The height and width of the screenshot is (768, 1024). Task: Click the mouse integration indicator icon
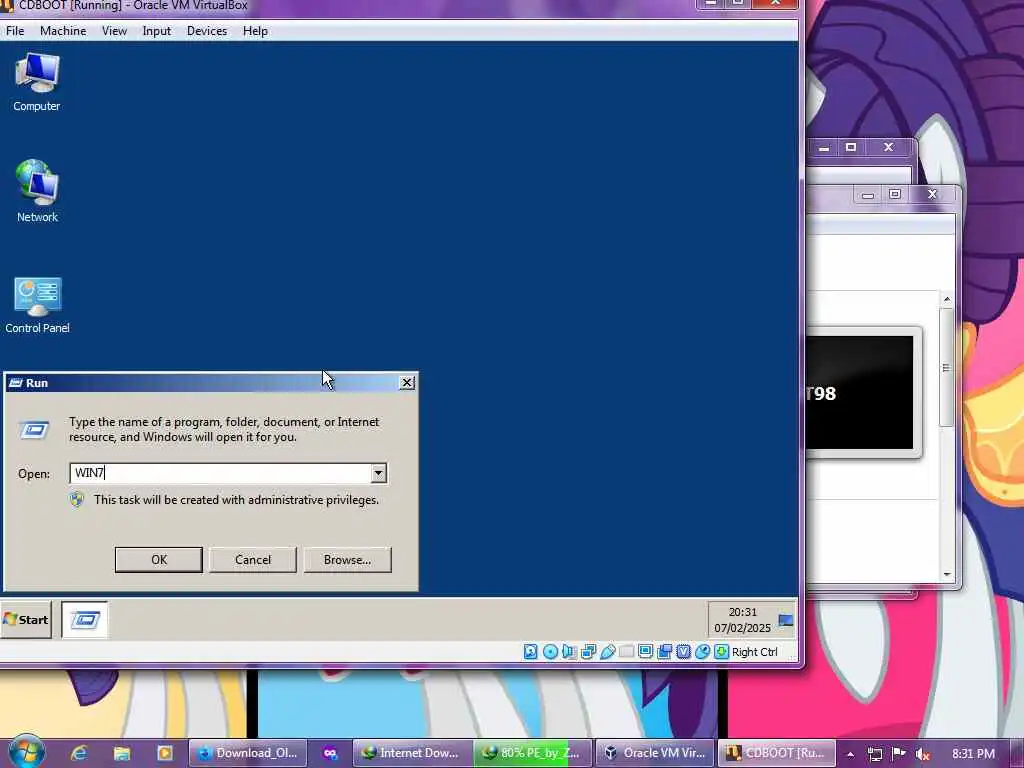tap(702, 651)
